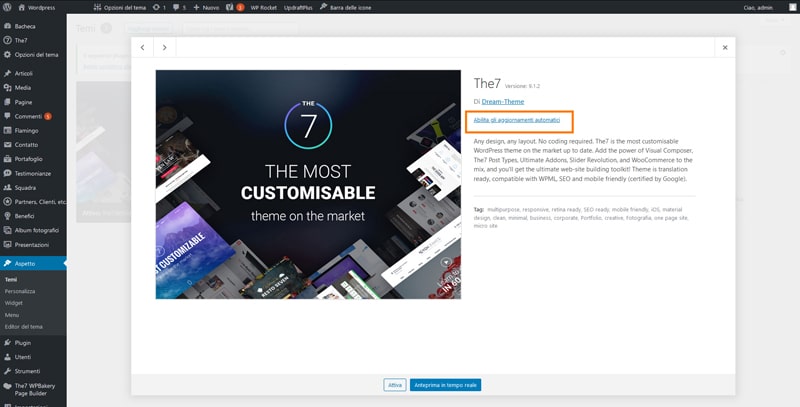Open Editor del tema submenu item

tap(23, 326)
